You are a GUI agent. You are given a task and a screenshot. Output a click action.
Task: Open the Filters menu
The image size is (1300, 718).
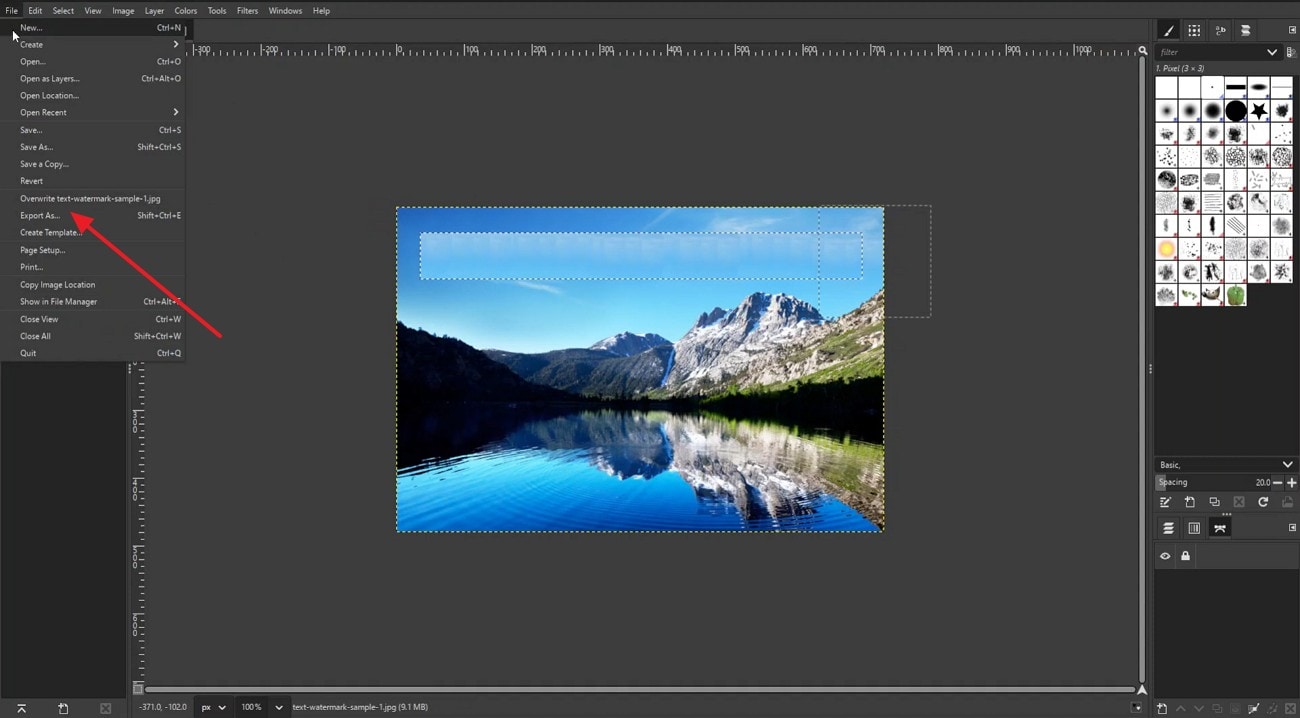[247, 10]
